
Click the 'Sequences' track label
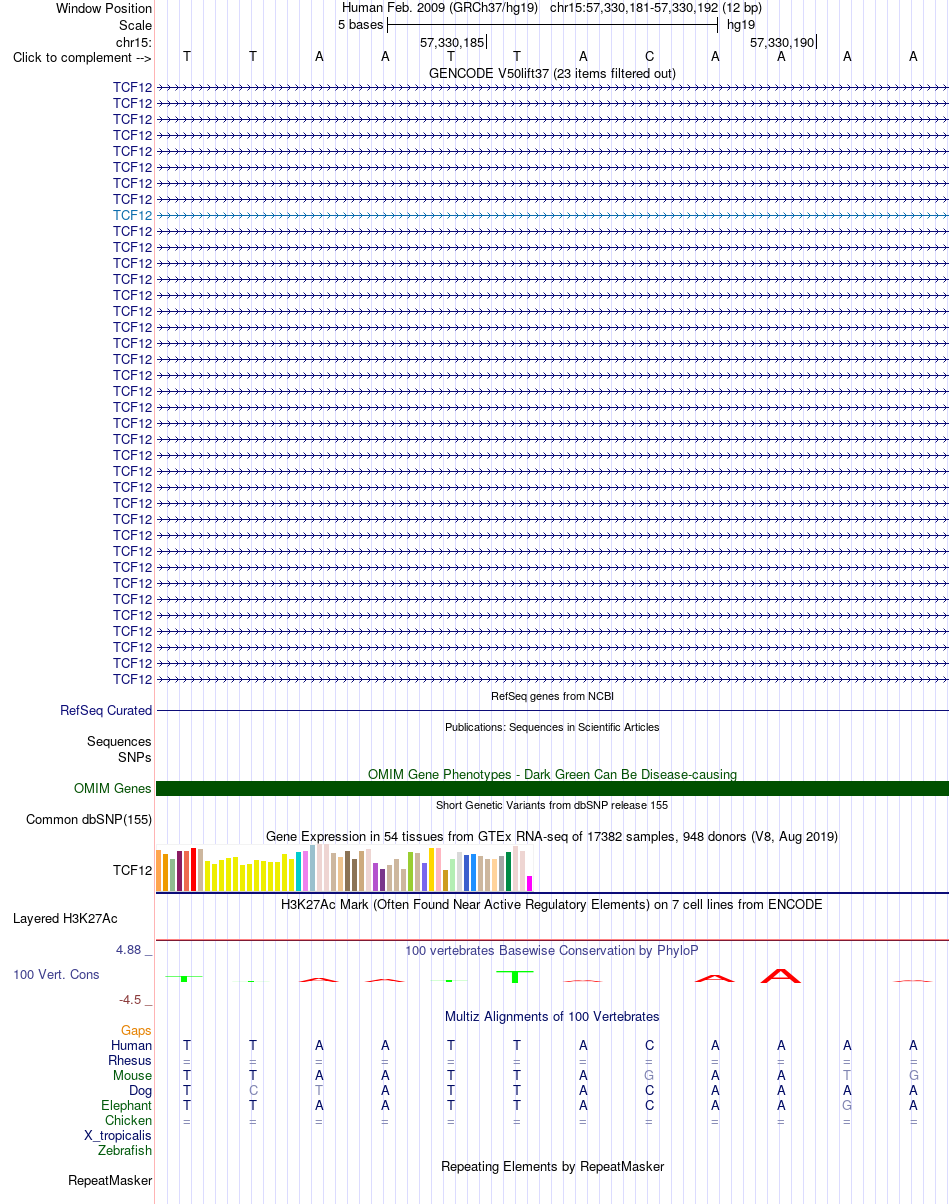pyautogui.click(x=119, y=742)
